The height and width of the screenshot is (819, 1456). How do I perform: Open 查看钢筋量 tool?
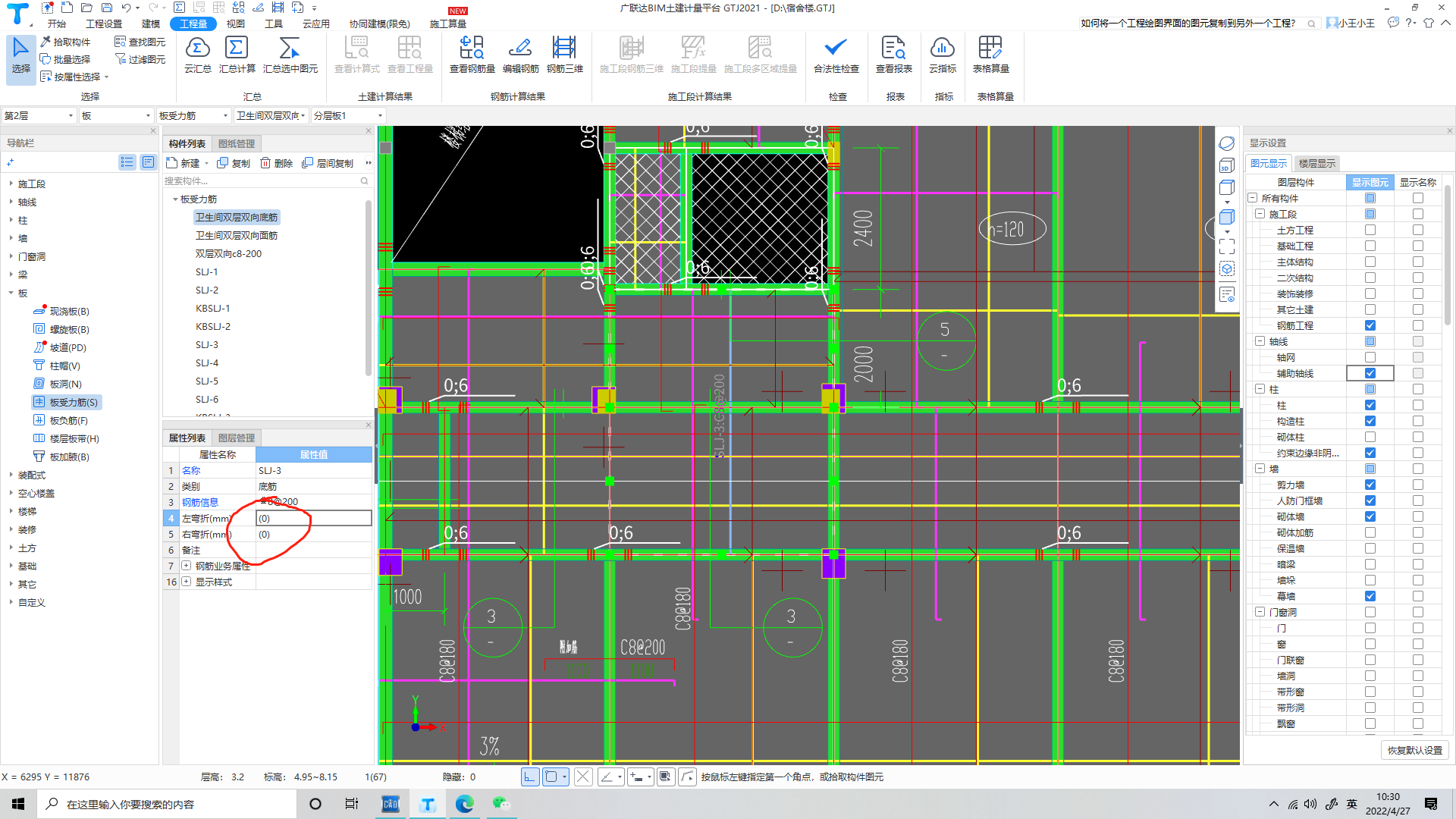click(x=472, y=55)
